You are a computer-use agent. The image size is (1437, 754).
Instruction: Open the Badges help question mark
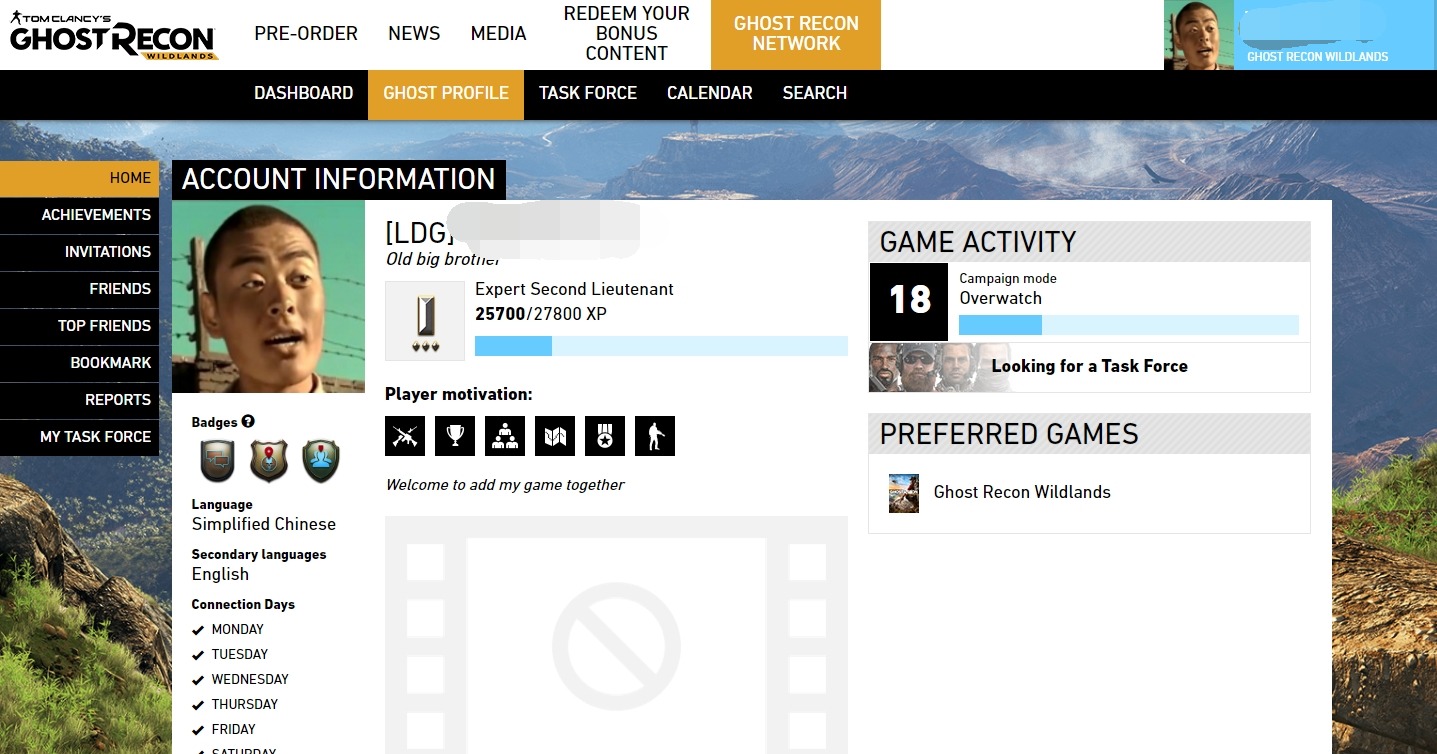(x=248, y=422)
